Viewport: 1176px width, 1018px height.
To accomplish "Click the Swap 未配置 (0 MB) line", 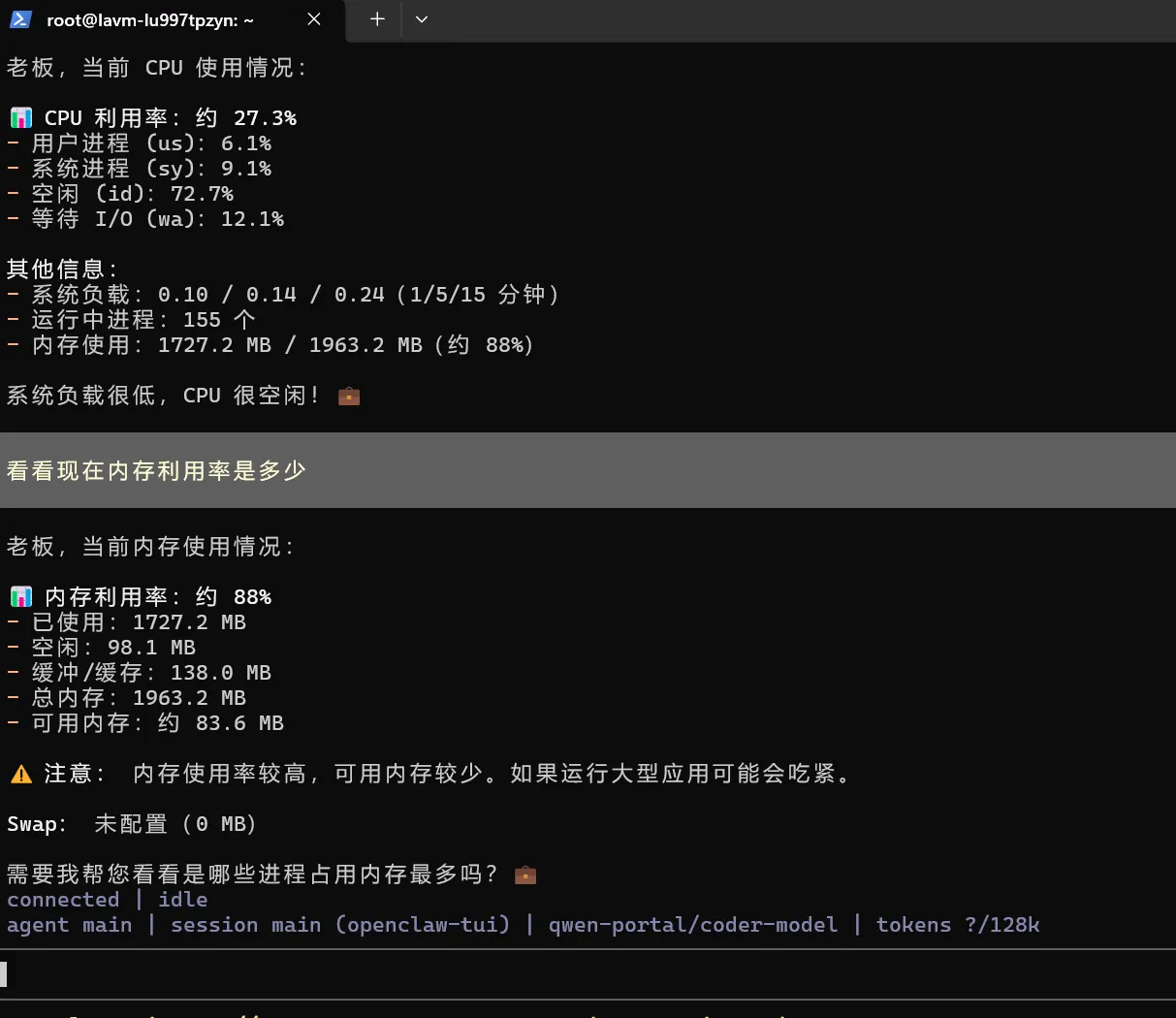I will point(130,823).
